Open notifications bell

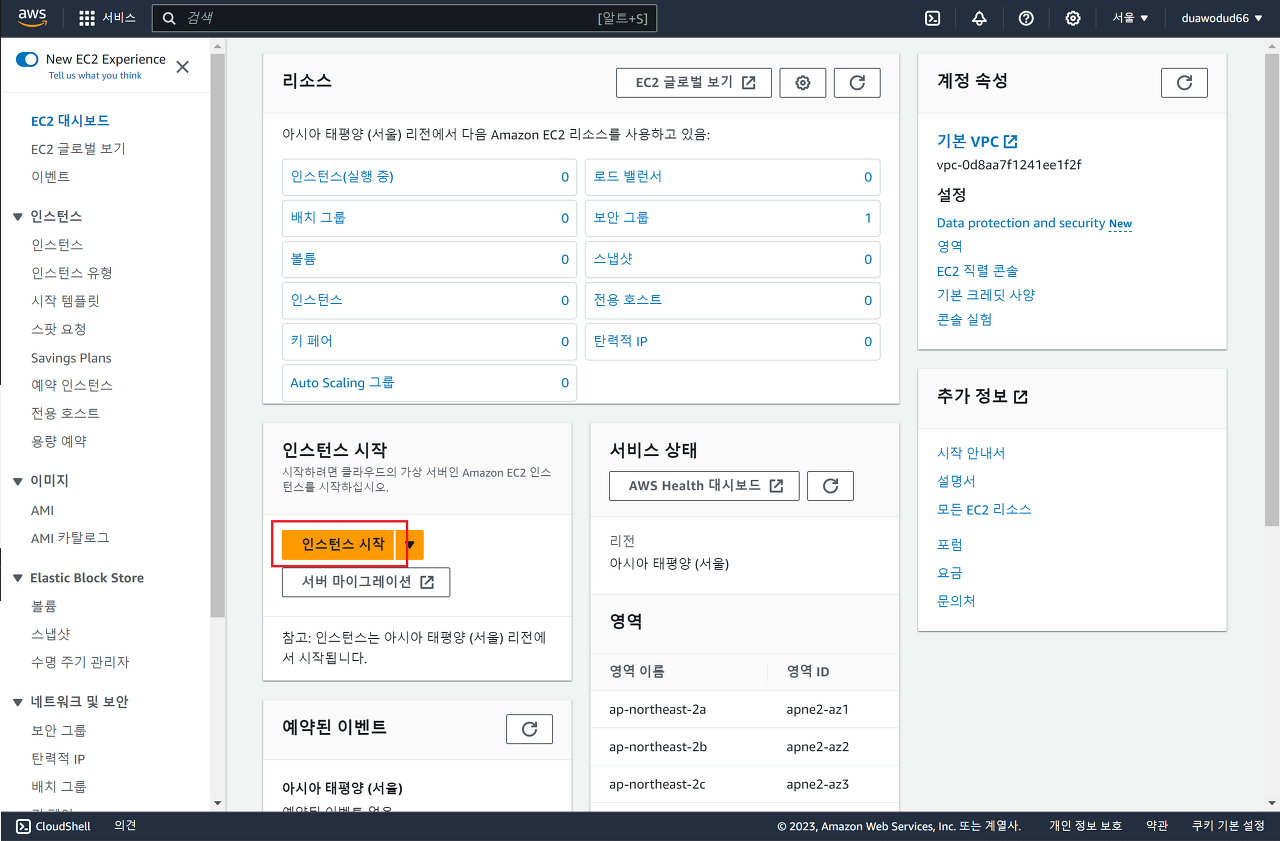(979, 18)
